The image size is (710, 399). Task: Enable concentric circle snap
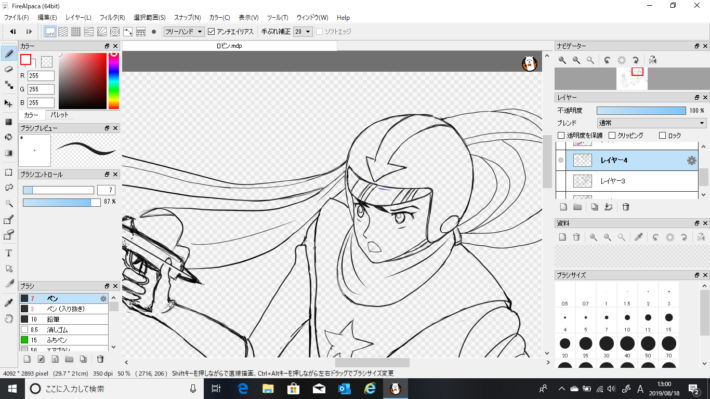pyautogui.click(x=115, y=32)
